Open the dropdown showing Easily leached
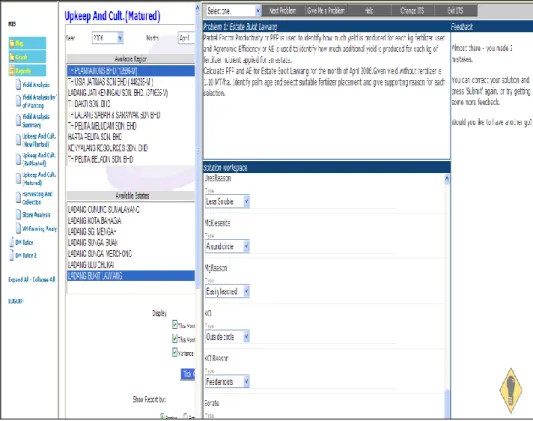The image size is (533, 421). (227, 292)
